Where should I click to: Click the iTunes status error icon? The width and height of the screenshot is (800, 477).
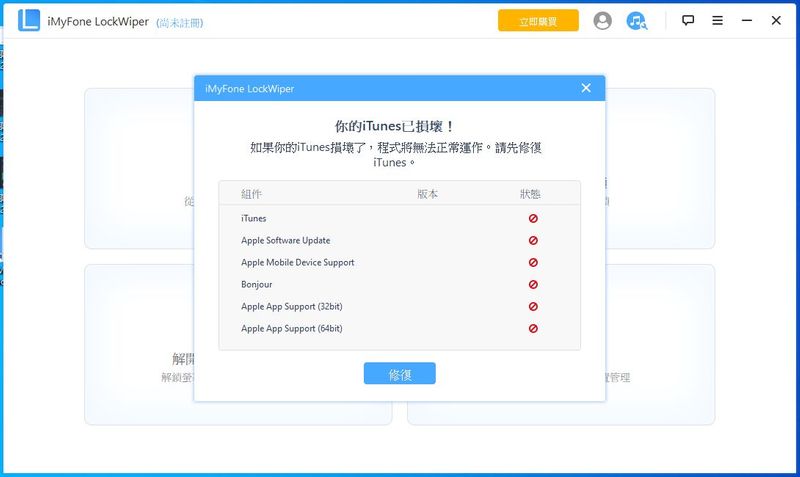(533, 218)
